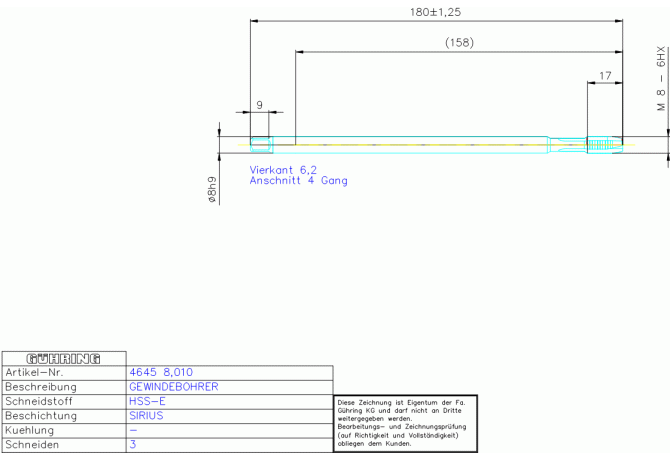Click the GEWINDEBOHRER description value
Image resolution: width=670 pixels, height=460 pixels.
[x=174, y=386]
